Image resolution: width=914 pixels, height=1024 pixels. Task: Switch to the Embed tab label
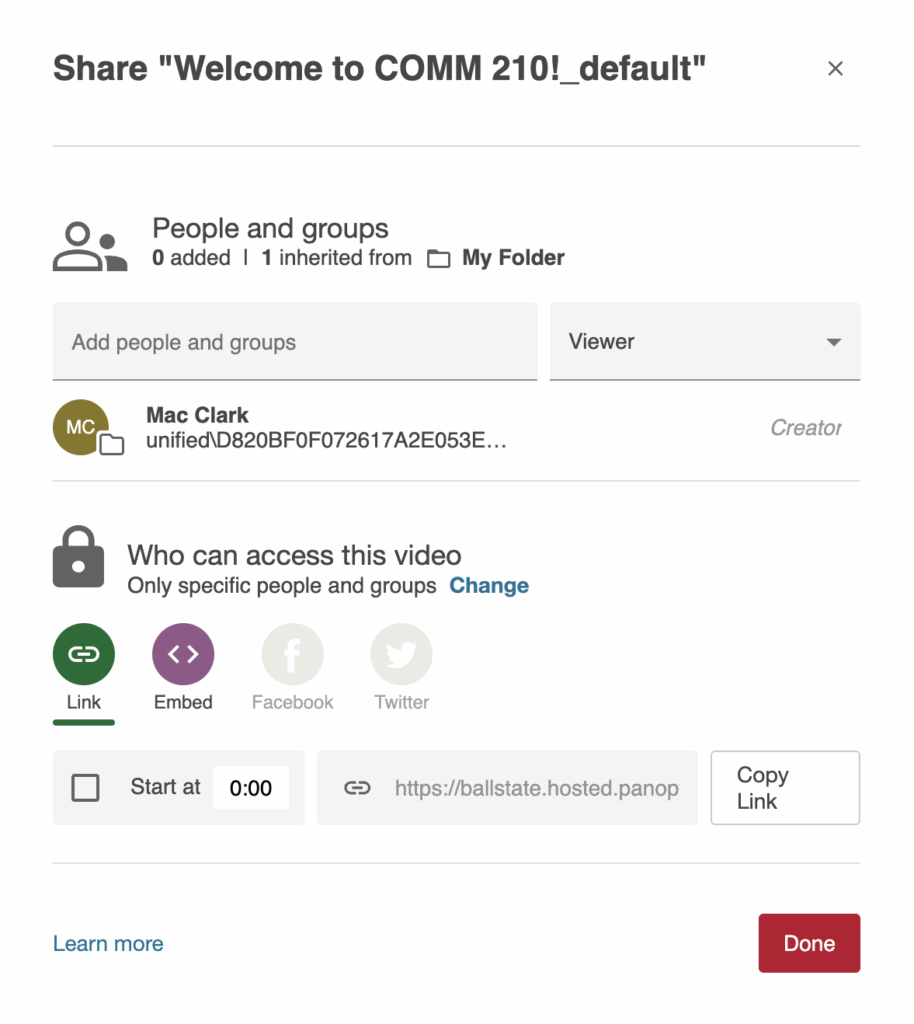tap(183, 702)
